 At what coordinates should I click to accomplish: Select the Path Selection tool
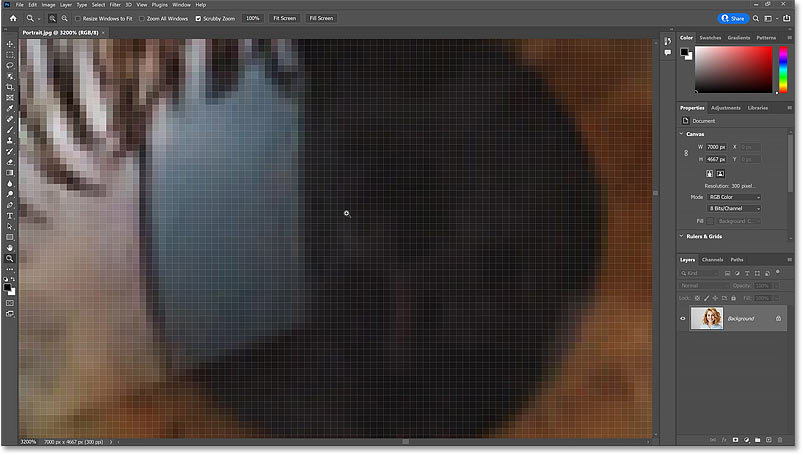(x=10, y=226)
